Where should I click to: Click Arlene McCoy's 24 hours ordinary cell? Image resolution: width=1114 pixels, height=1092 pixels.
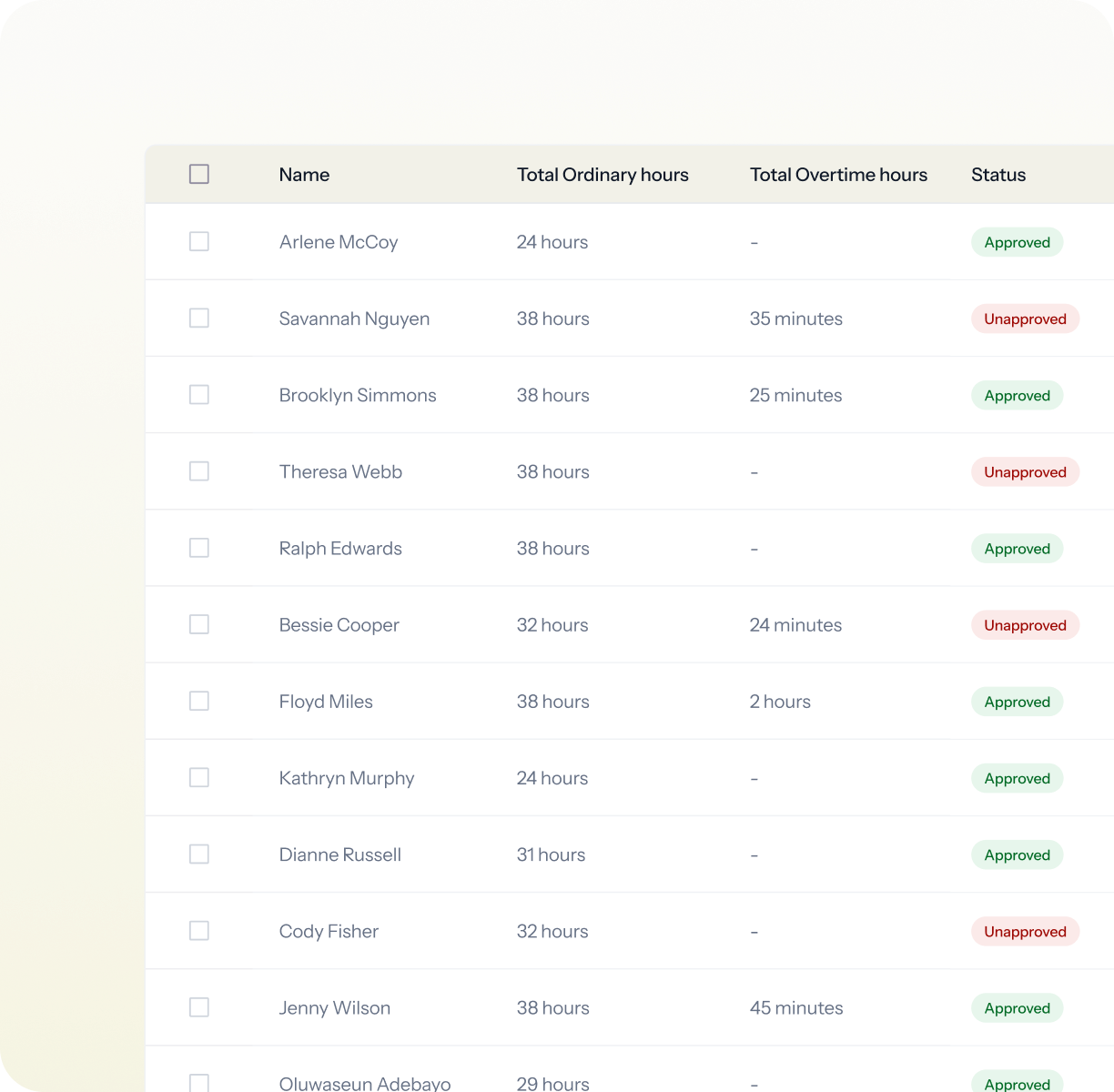point(552,242)
